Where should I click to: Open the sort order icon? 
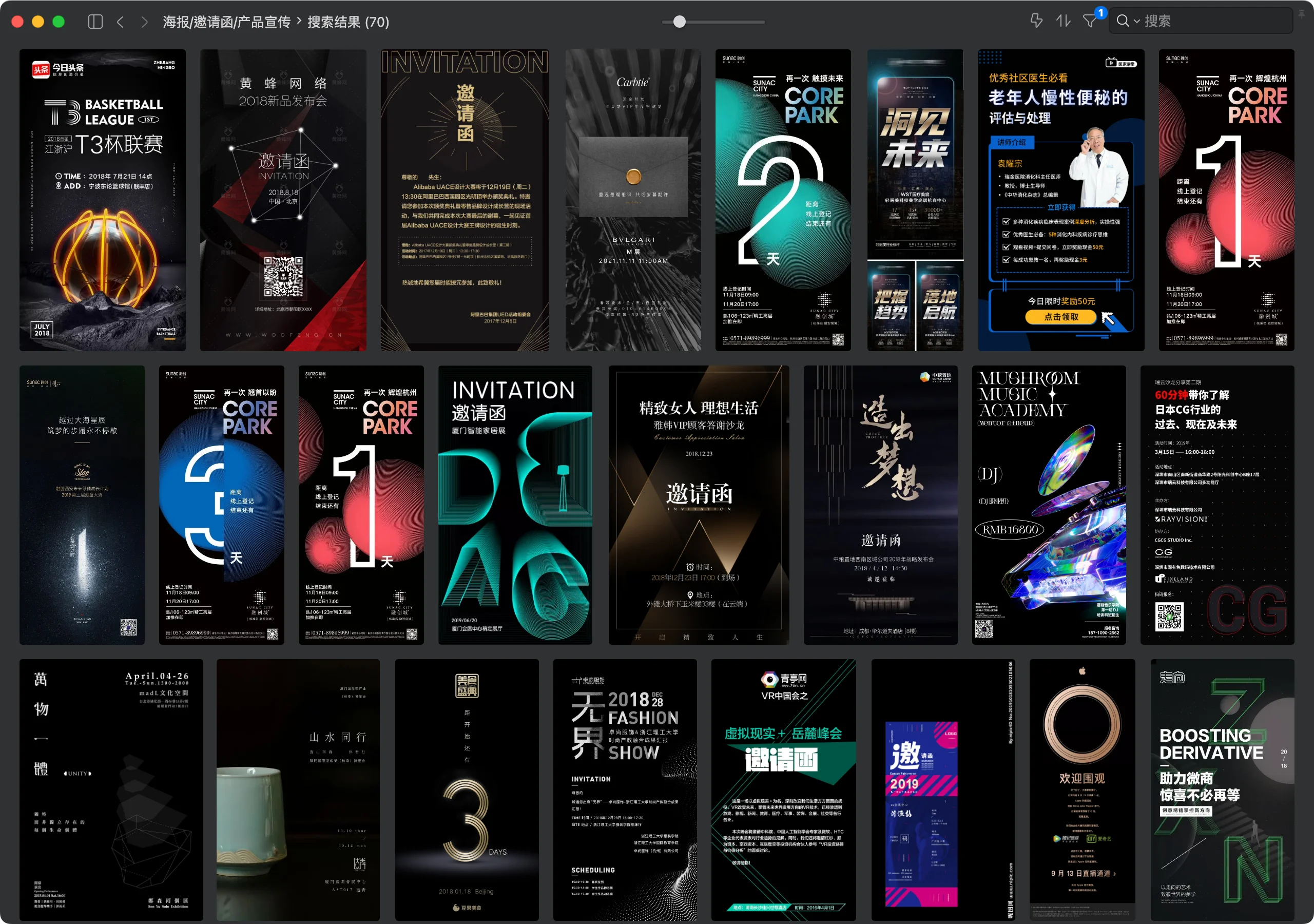(x=1064, y=21)
